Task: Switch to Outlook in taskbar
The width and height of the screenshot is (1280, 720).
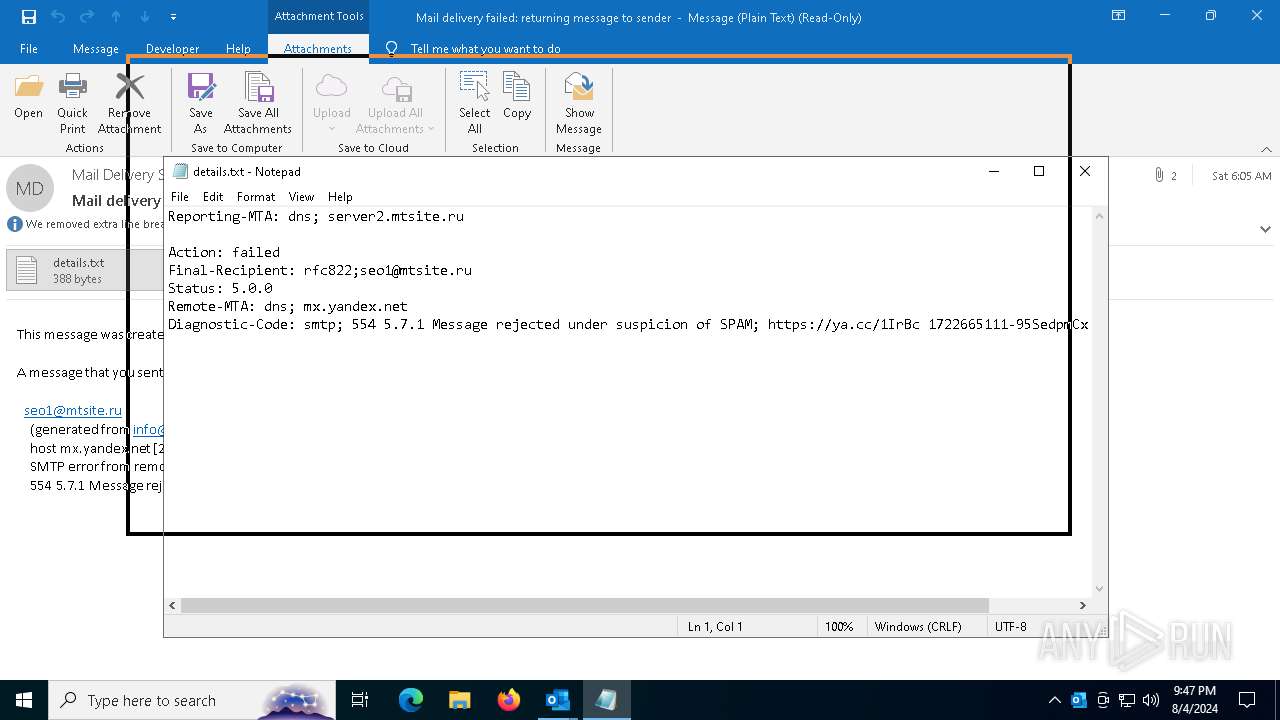Action: pyautogui.click(x=557, y=700)
